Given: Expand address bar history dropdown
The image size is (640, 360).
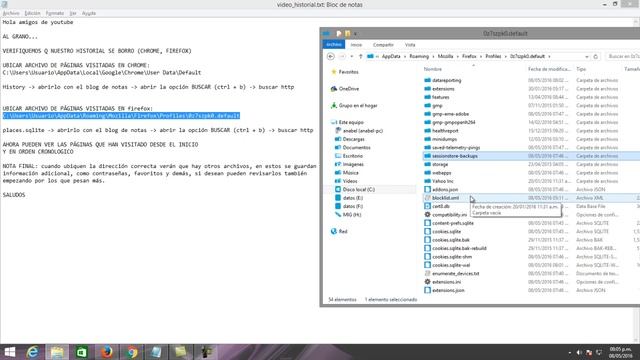Looking at the screenshot, I should 587,56.
